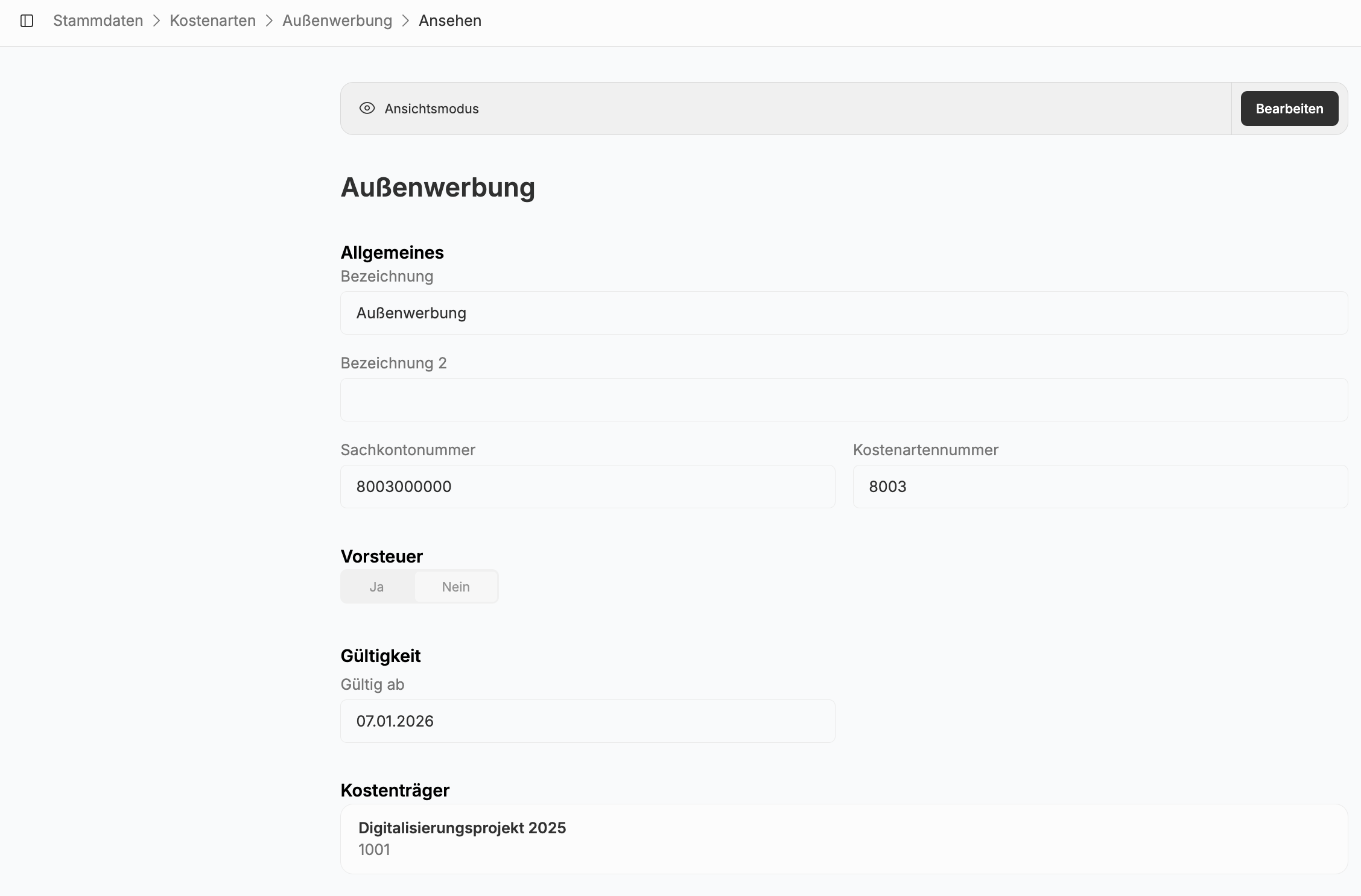Screen dimensions: 1361x896
Task: Click the empty Bezeichnung 2 field
Action: [x=844, y=400]
